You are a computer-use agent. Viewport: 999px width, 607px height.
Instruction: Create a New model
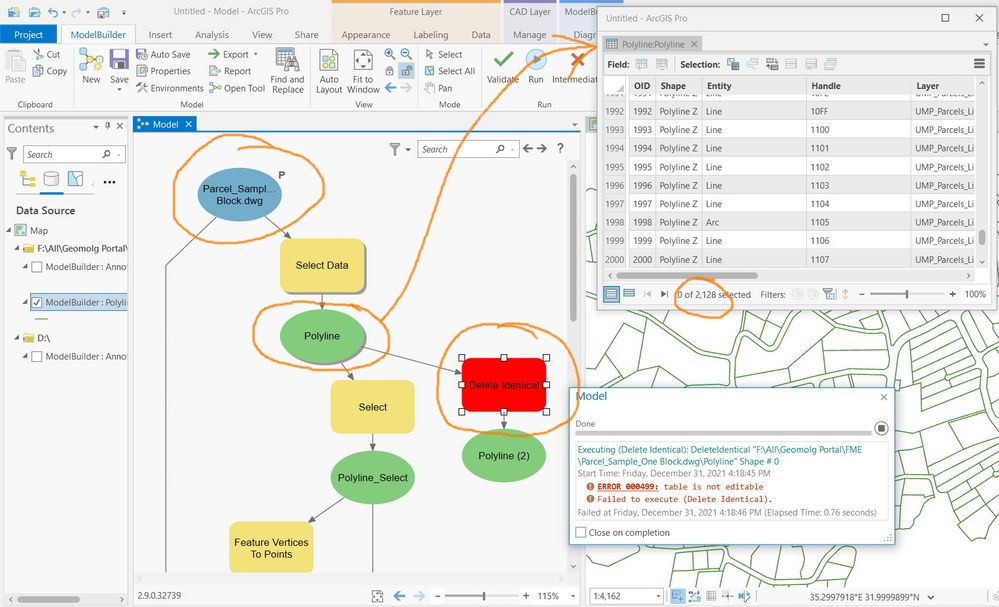coord(91,66)
